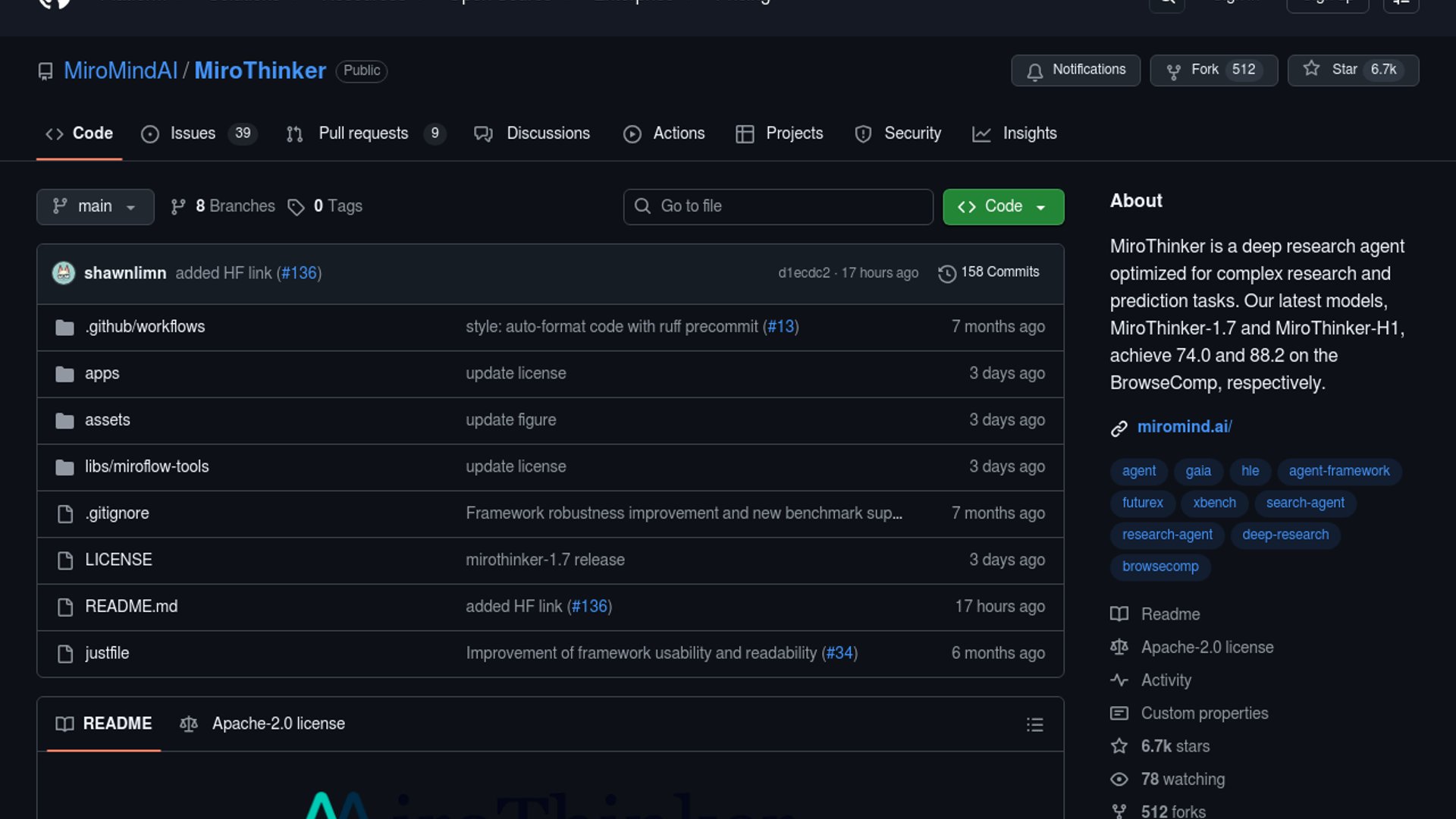This screenshot has height=819, width=1456.
Task: Click the Star icon button
Action: (x=1311, y=70)
